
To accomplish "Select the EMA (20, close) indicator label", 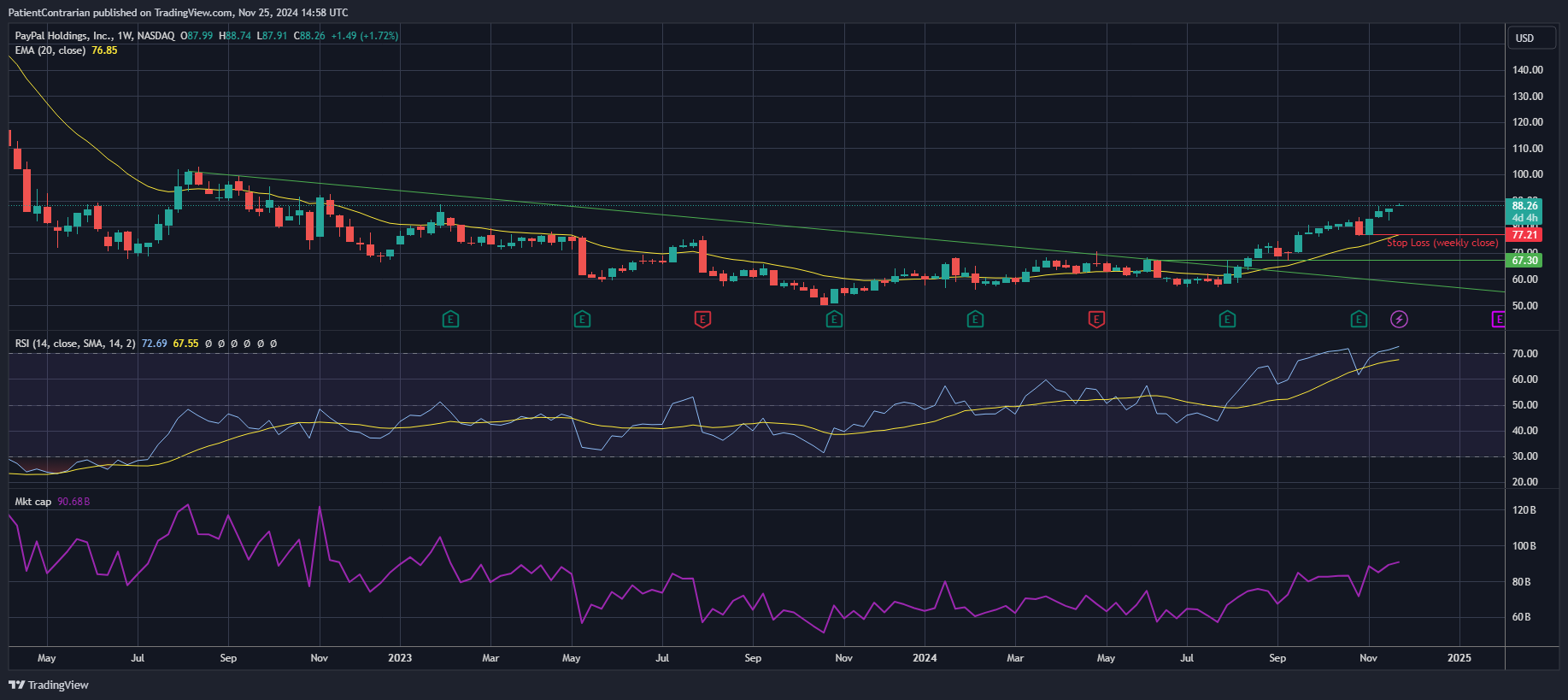I will [x=50, y=50].
